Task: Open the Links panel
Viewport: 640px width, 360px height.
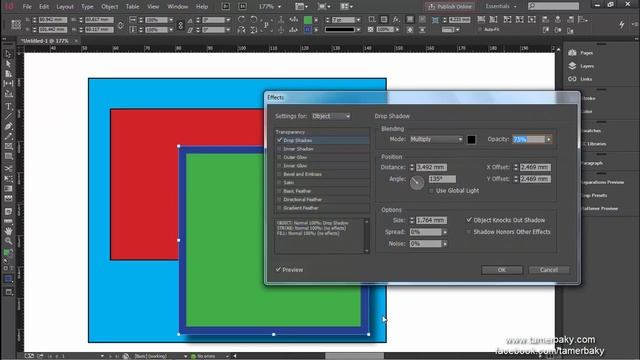Action: tap(580, 79)
